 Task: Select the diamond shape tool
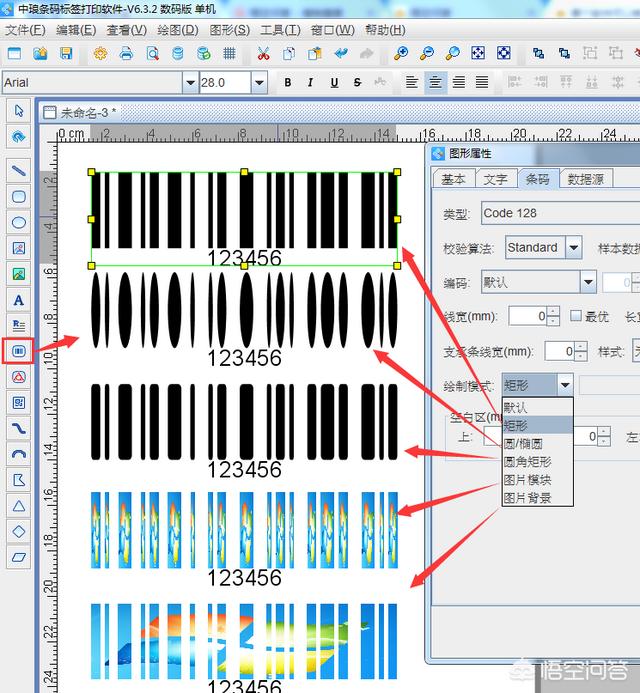19,532
